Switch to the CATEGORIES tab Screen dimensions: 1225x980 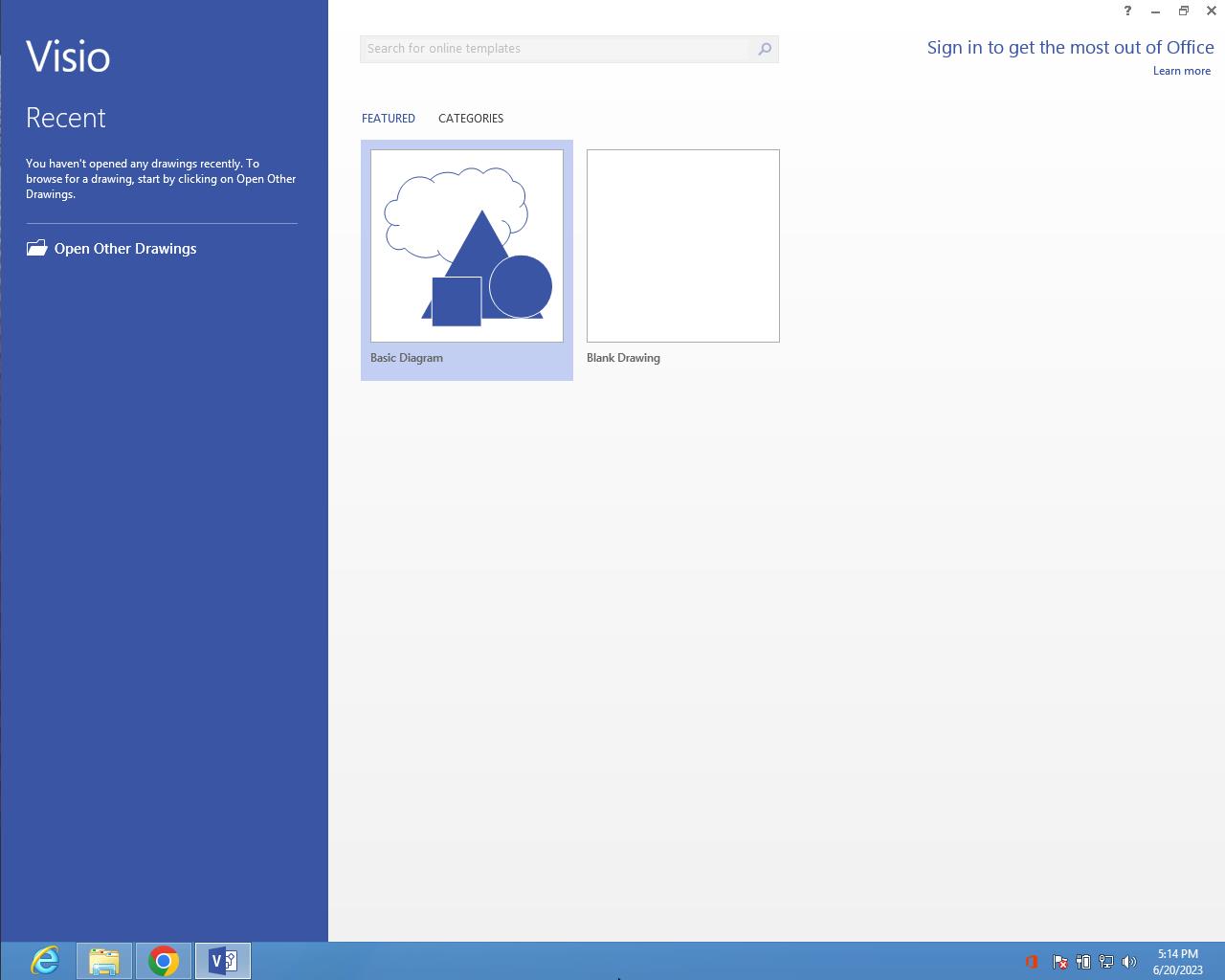point(470,119)
